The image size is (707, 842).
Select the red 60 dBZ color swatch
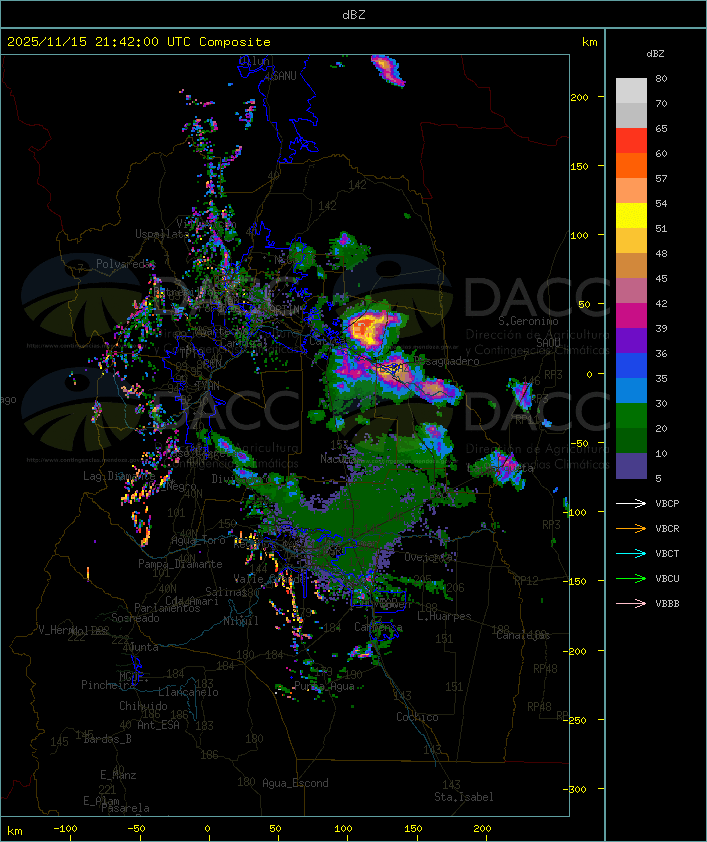tap(631, 141)
